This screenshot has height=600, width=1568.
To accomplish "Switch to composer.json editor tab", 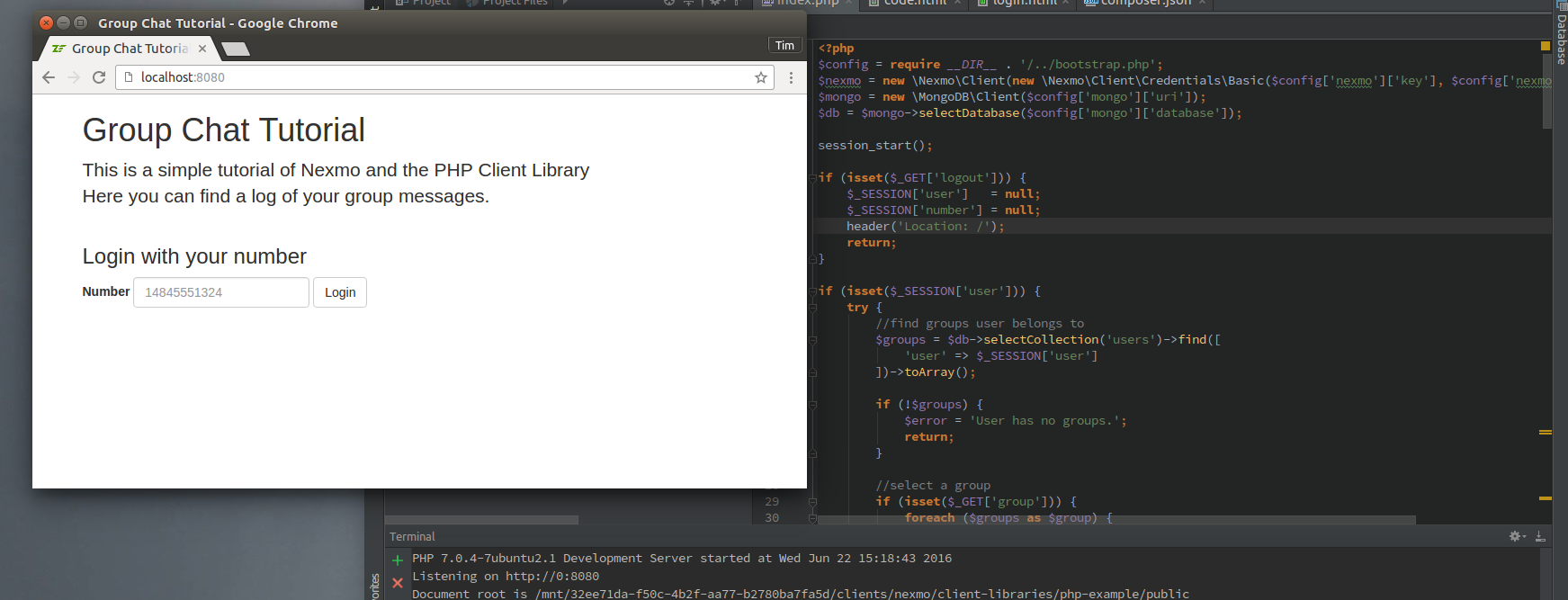I will tap(1145, 4).
